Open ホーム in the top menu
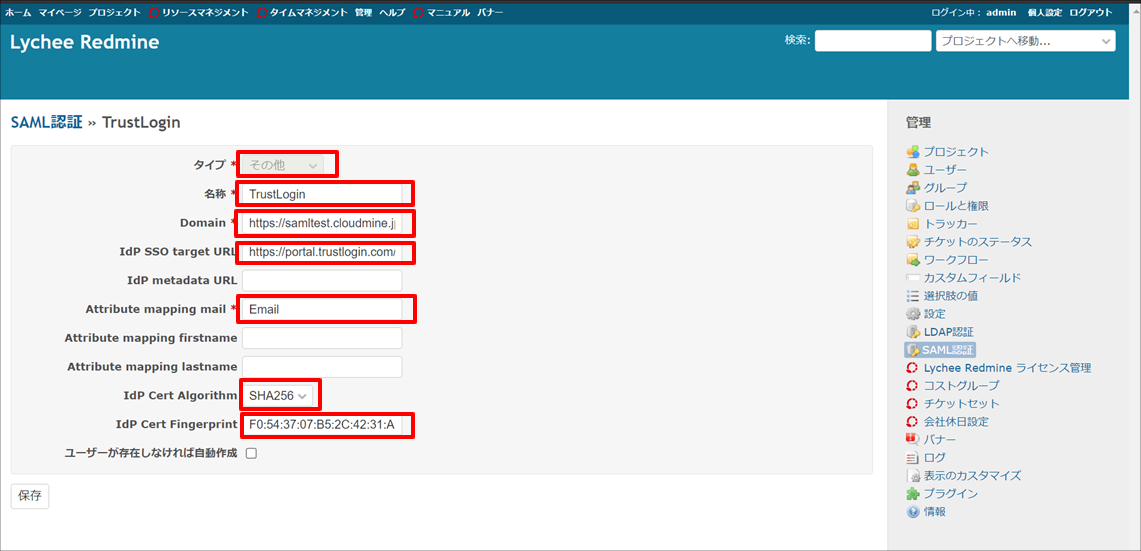The height and width of the screenshot is (551, 1141). click(18, 13)
